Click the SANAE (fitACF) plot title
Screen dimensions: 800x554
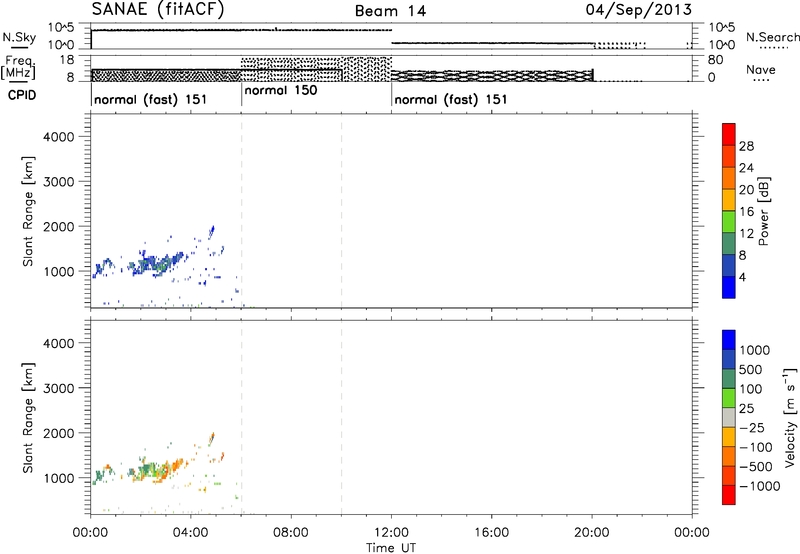[x=158, y=9]
